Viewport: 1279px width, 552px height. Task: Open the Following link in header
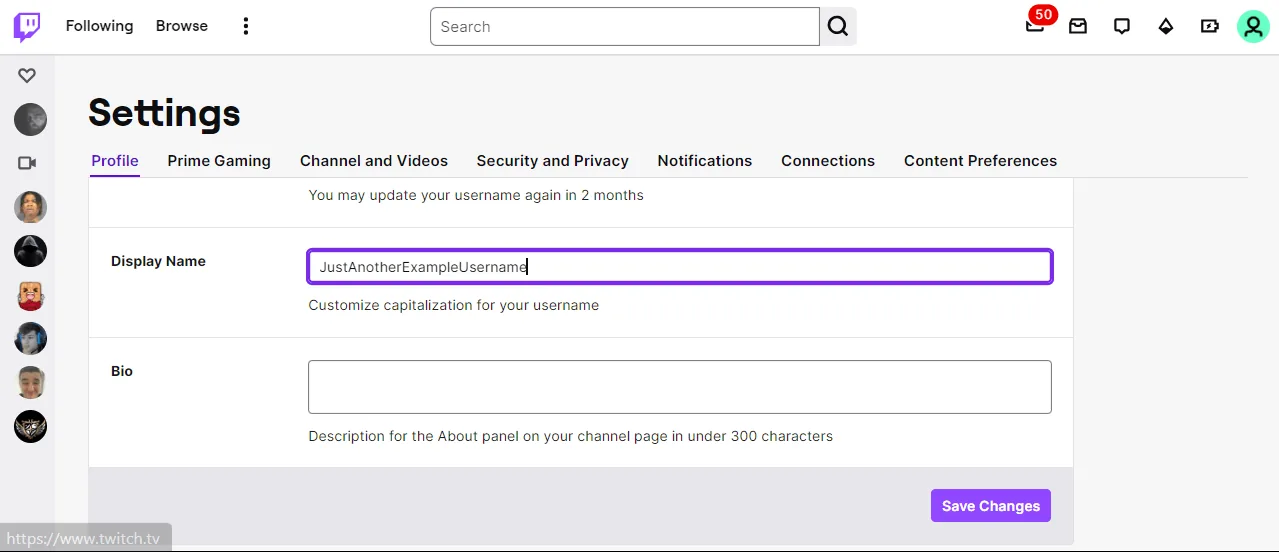tap(99, 26)
